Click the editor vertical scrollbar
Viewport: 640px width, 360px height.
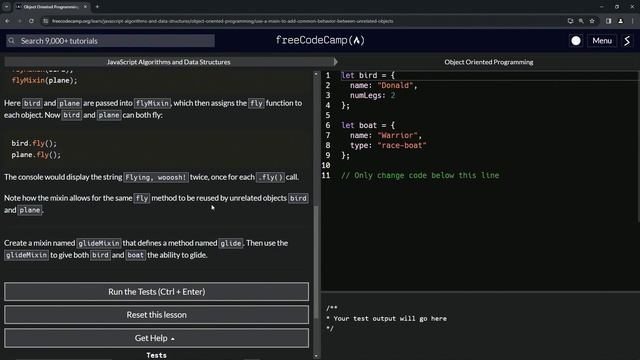[638, 147]
